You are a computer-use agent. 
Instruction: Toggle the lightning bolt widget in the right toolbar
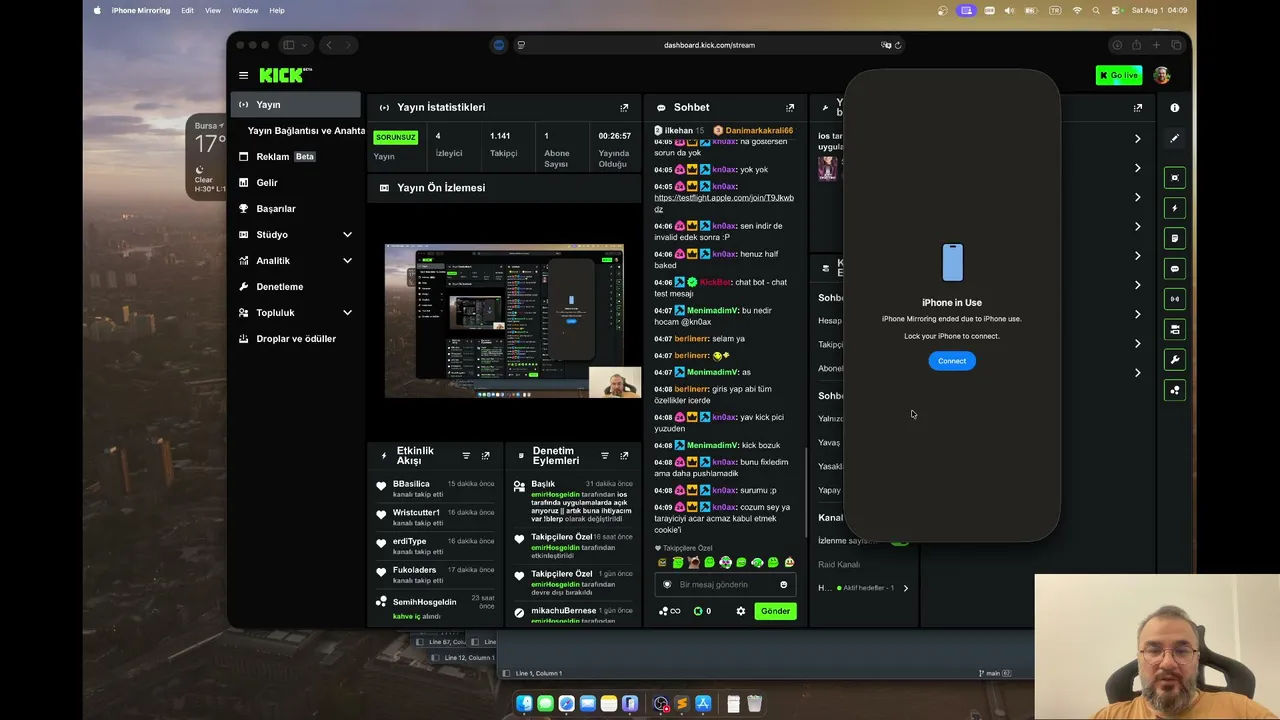(1175, 208)
